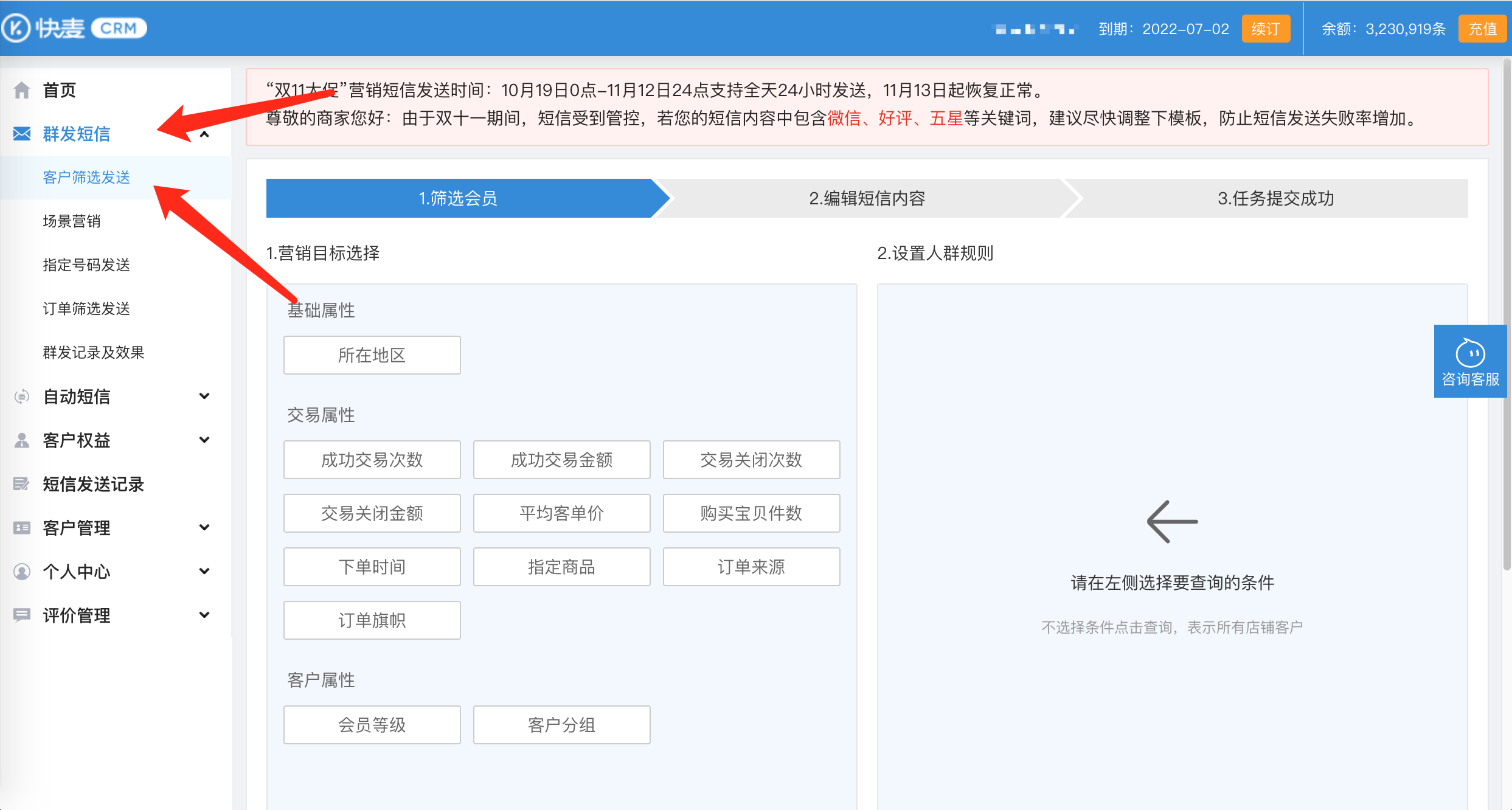Select the 交易关闭次数 filter button
1512x810 pixels.
(752, 460)
